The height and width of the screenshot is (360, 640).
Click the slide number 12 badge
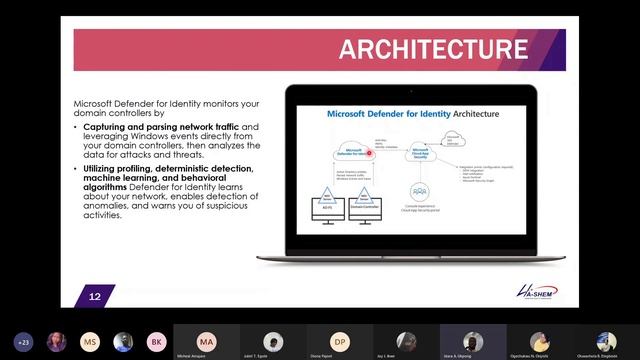click(x=95, y=296)
